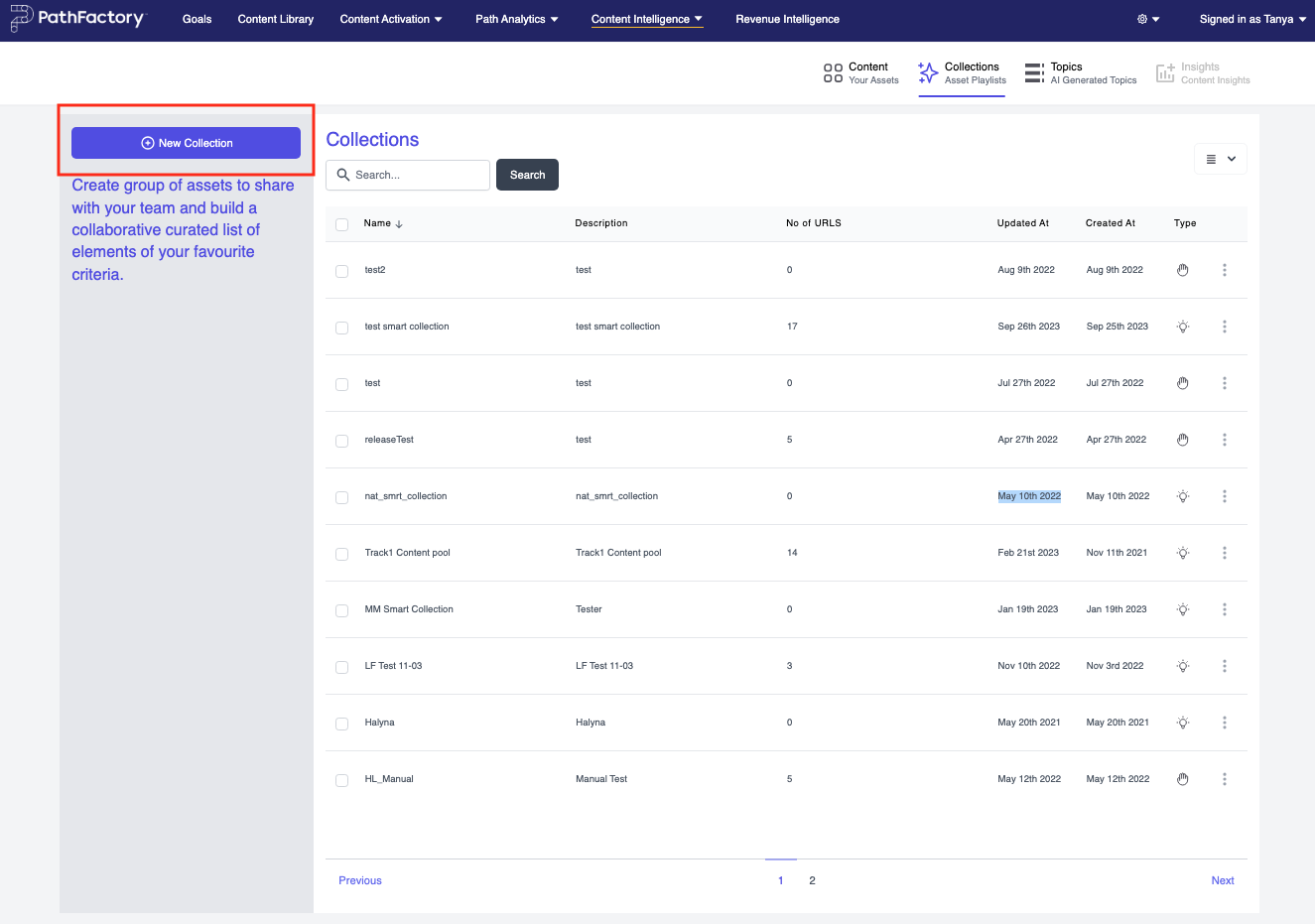
Task: Click the search magnifier icon
Action: point(343,175)
